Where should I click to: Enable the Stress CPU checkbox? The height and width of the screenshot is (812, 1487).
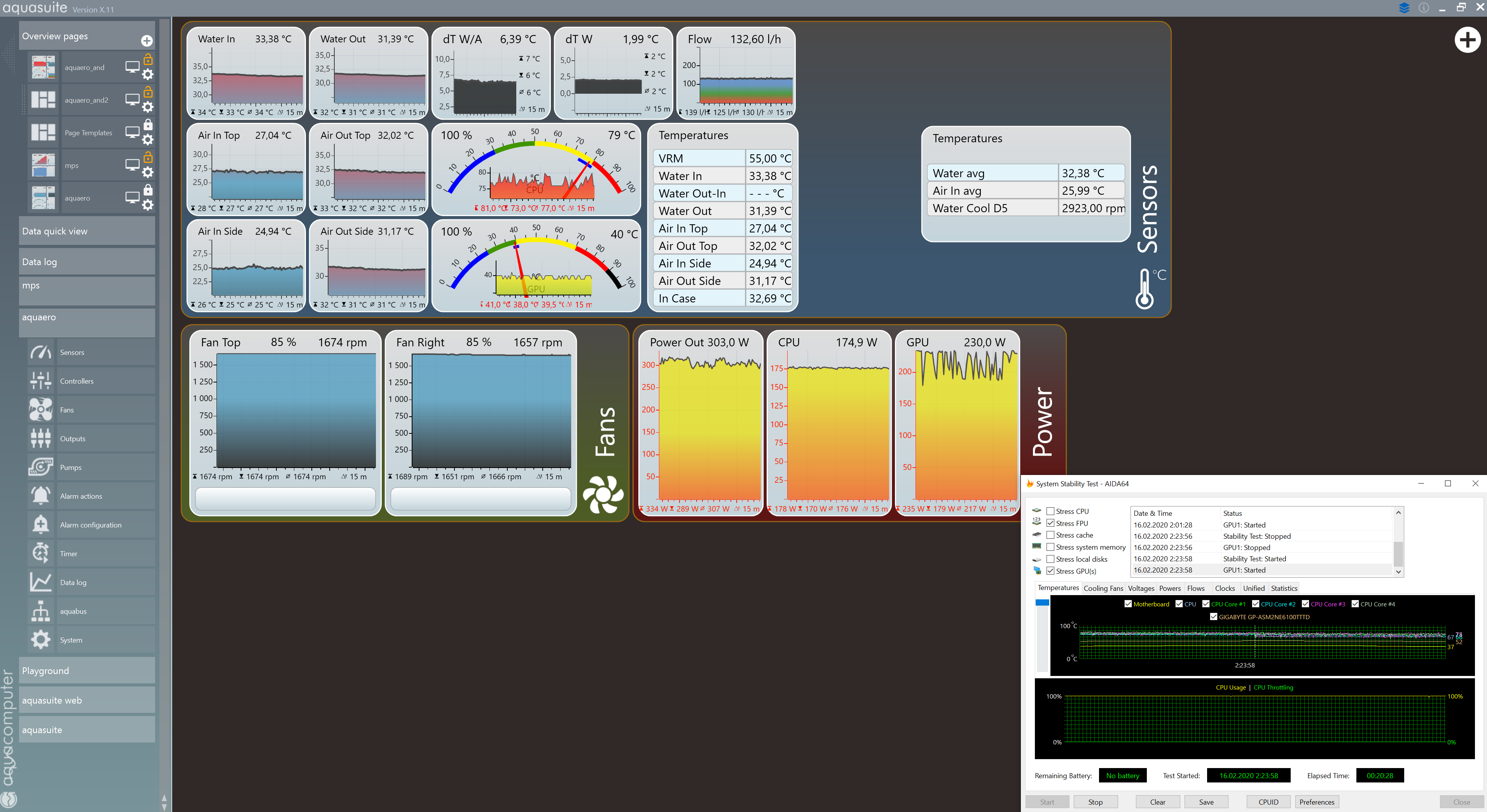pyautogui.click(x=1050, y=511)
